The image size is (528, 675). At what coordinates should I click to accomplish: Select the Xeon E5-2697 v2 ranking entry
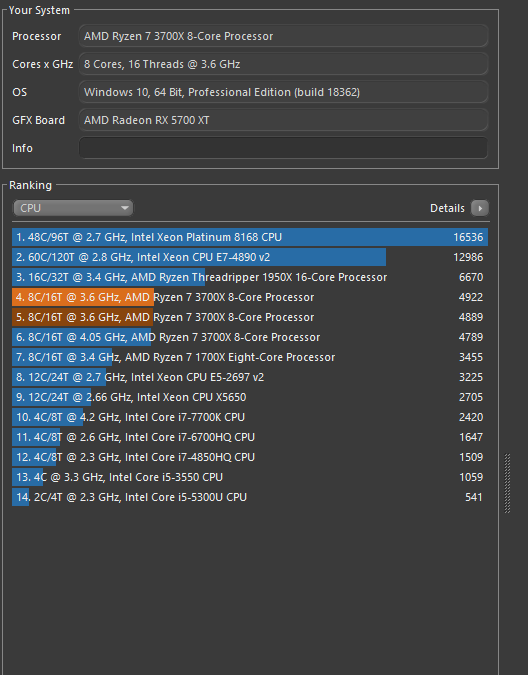(x=250, y=378)
